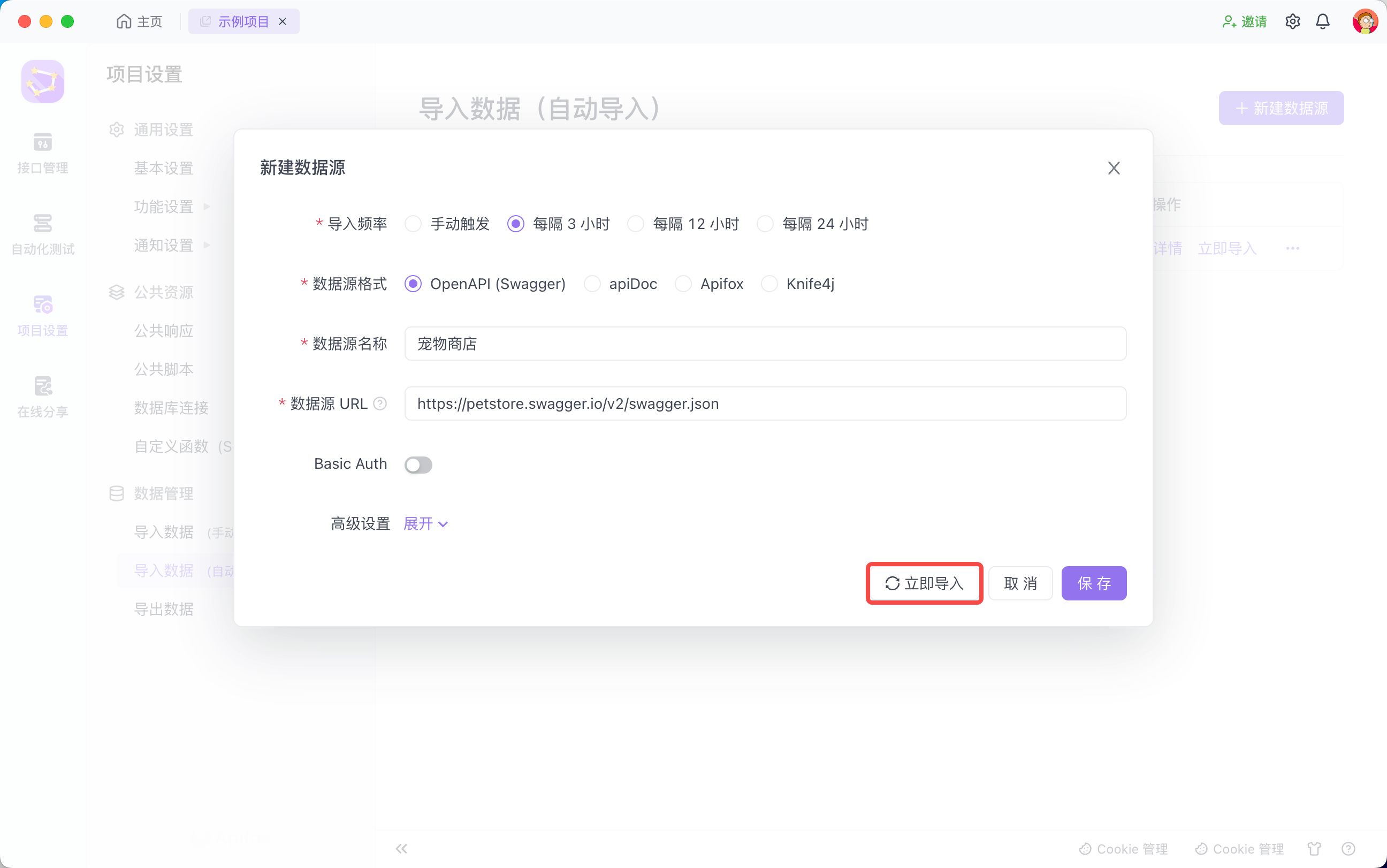Image resolution: width=1387 pixels, height=868 pixels.
Task: Toggle the Basic Auth switch
Action: (x=418, y=465)
